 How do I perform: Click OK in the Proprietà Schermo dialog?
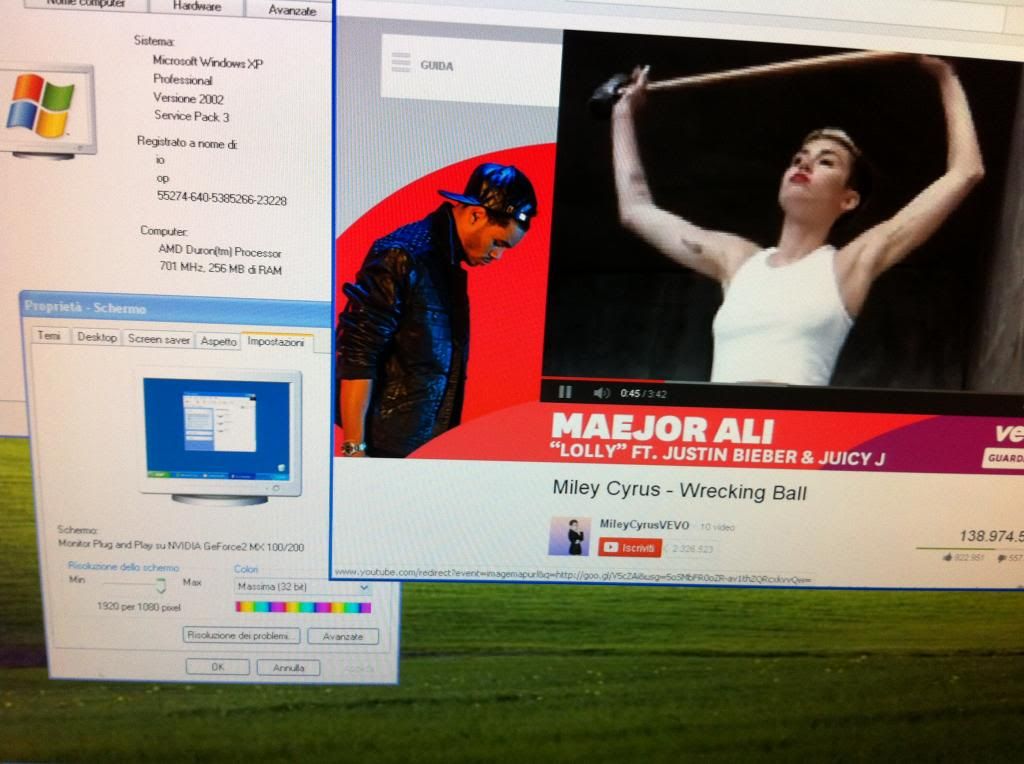(217, 667)
